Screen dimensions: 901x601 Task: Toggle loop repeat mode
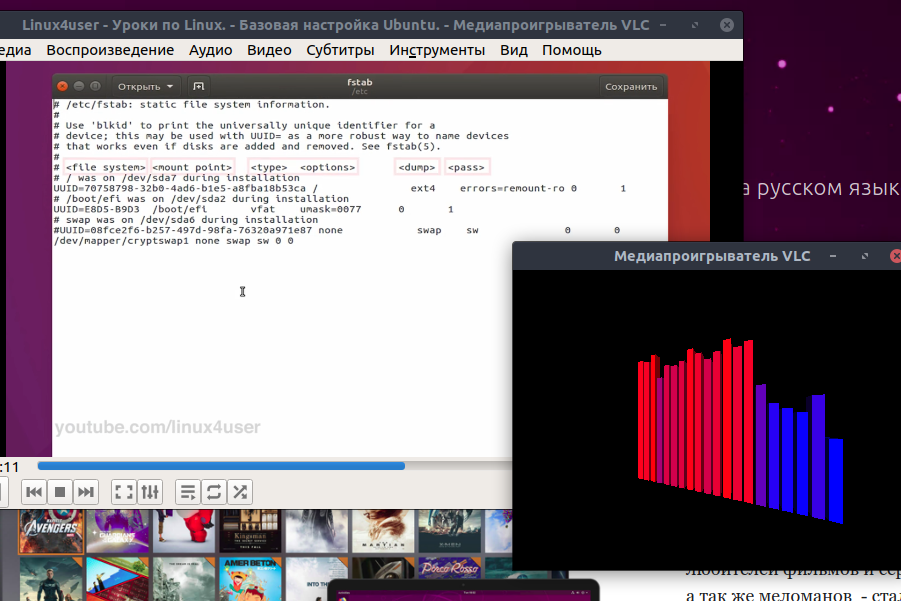213,491
